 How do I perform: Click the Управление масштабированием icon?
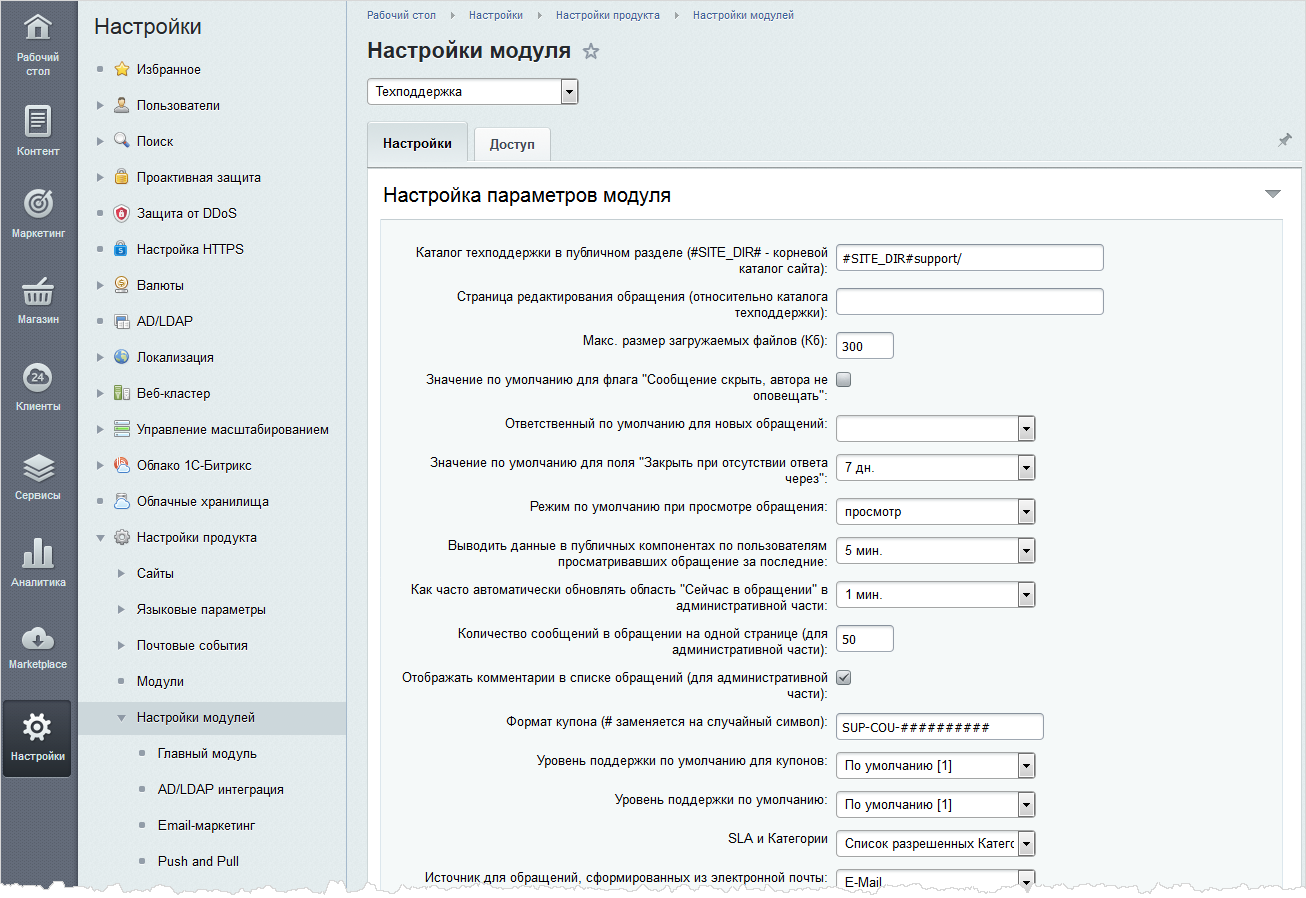[x=122, y=429]
